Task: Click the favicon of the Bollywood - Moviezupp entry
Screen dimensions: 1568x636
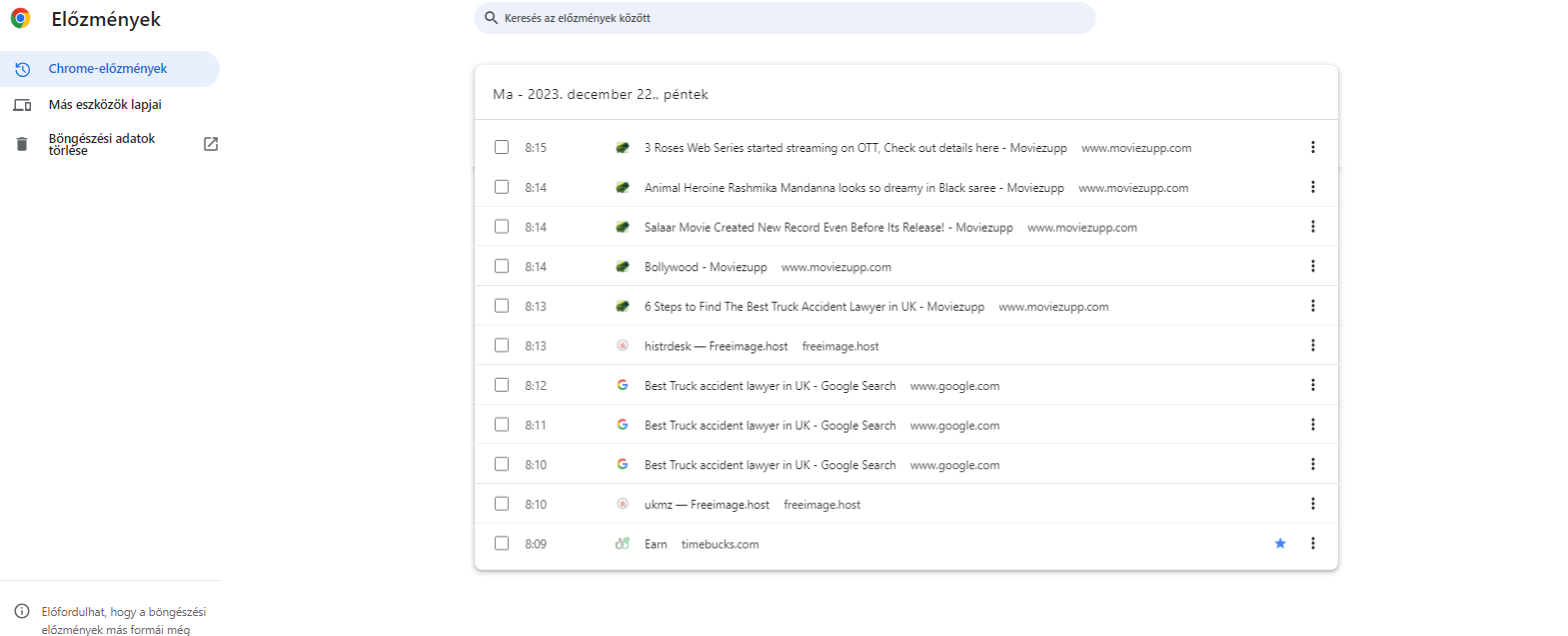Action: point(623,266)
